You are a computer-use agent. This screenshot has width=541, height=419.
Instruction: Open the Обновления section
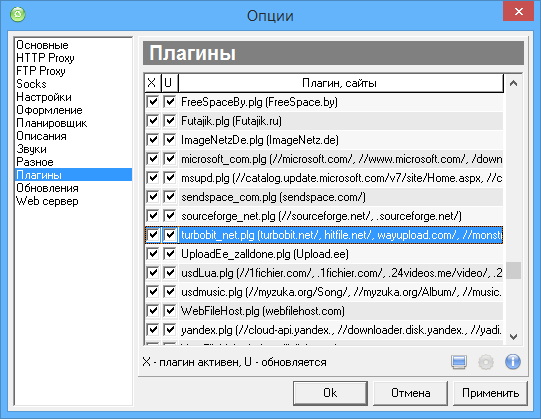[47, 188]
